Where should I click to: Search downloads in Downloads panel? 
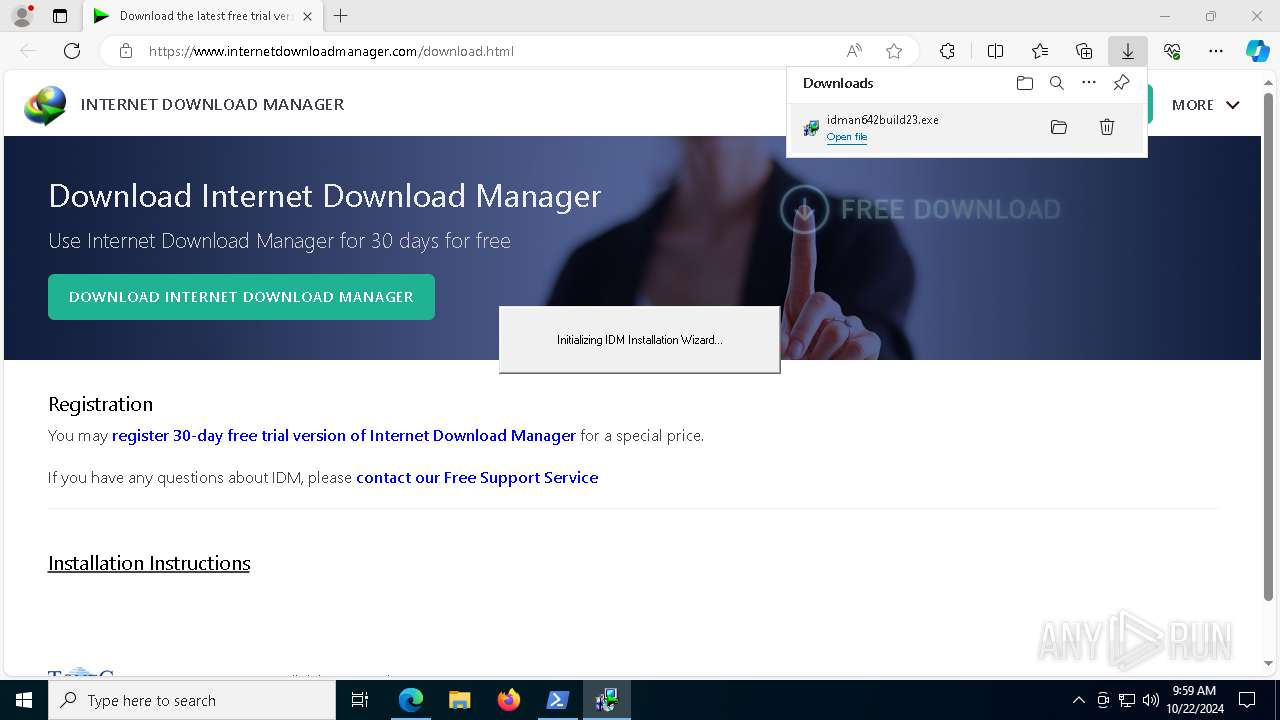(x=1057, y=83)
